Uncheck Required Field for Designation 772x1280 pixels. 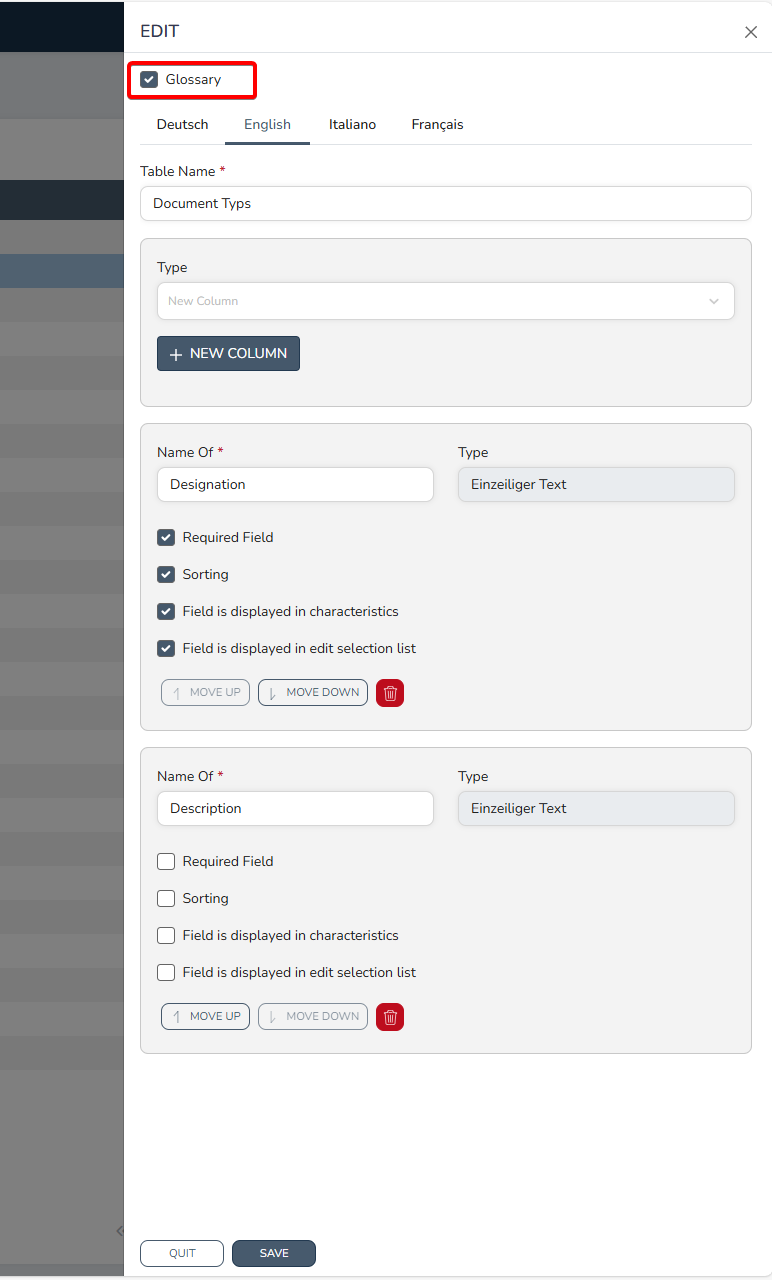coord(167,538)
